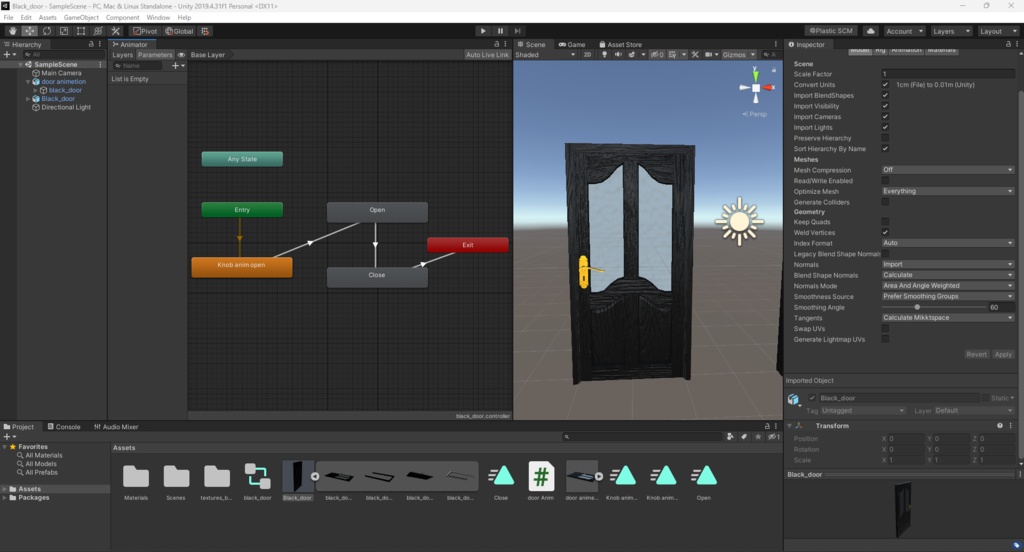Toggle Import BlendShapes checkbox
Screen dimensions: 1024x552
coord(885,95)
